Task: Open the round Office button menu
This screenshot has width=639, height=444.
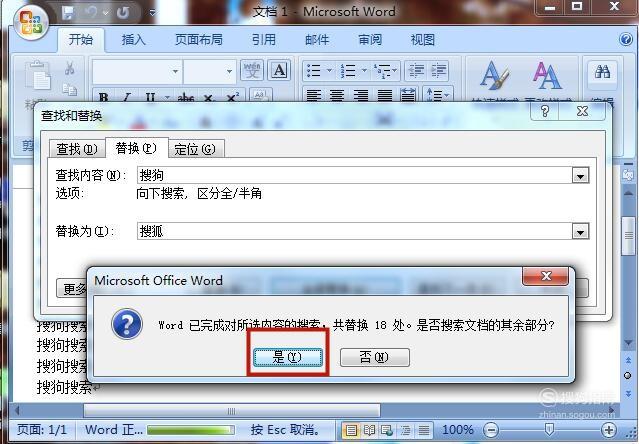Action: click(31, 22)
